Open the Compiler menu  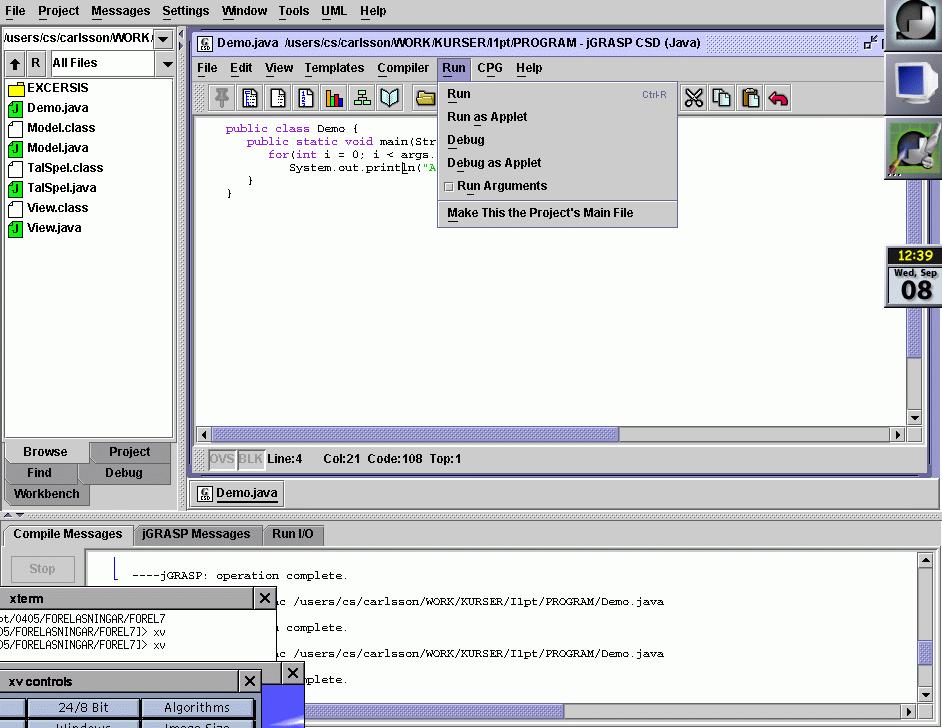point(403,68)
